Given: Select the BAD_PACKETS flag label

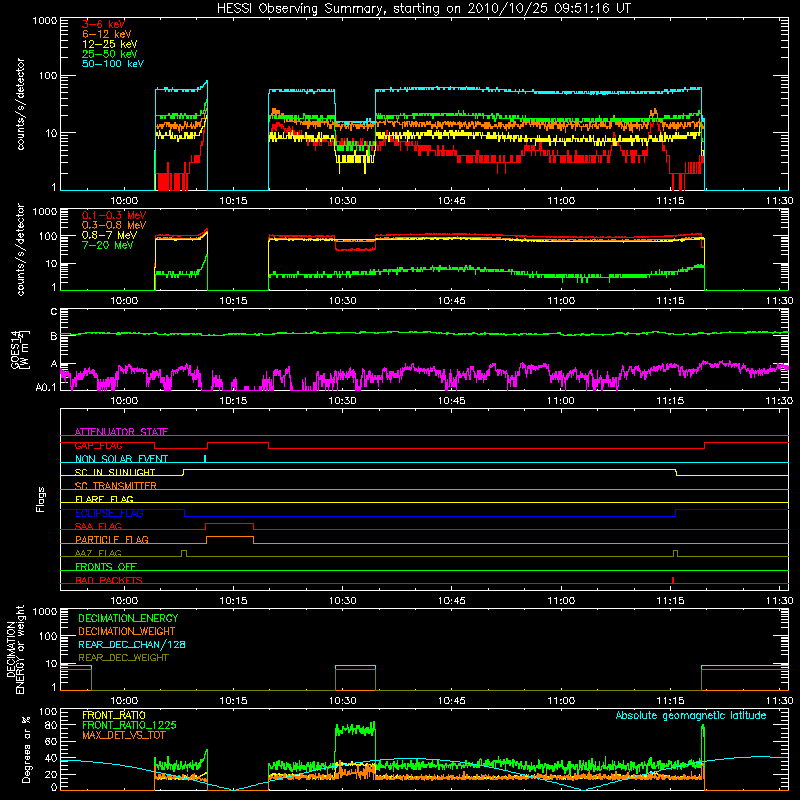Looking at the screenshot, I should pos(109,580).
